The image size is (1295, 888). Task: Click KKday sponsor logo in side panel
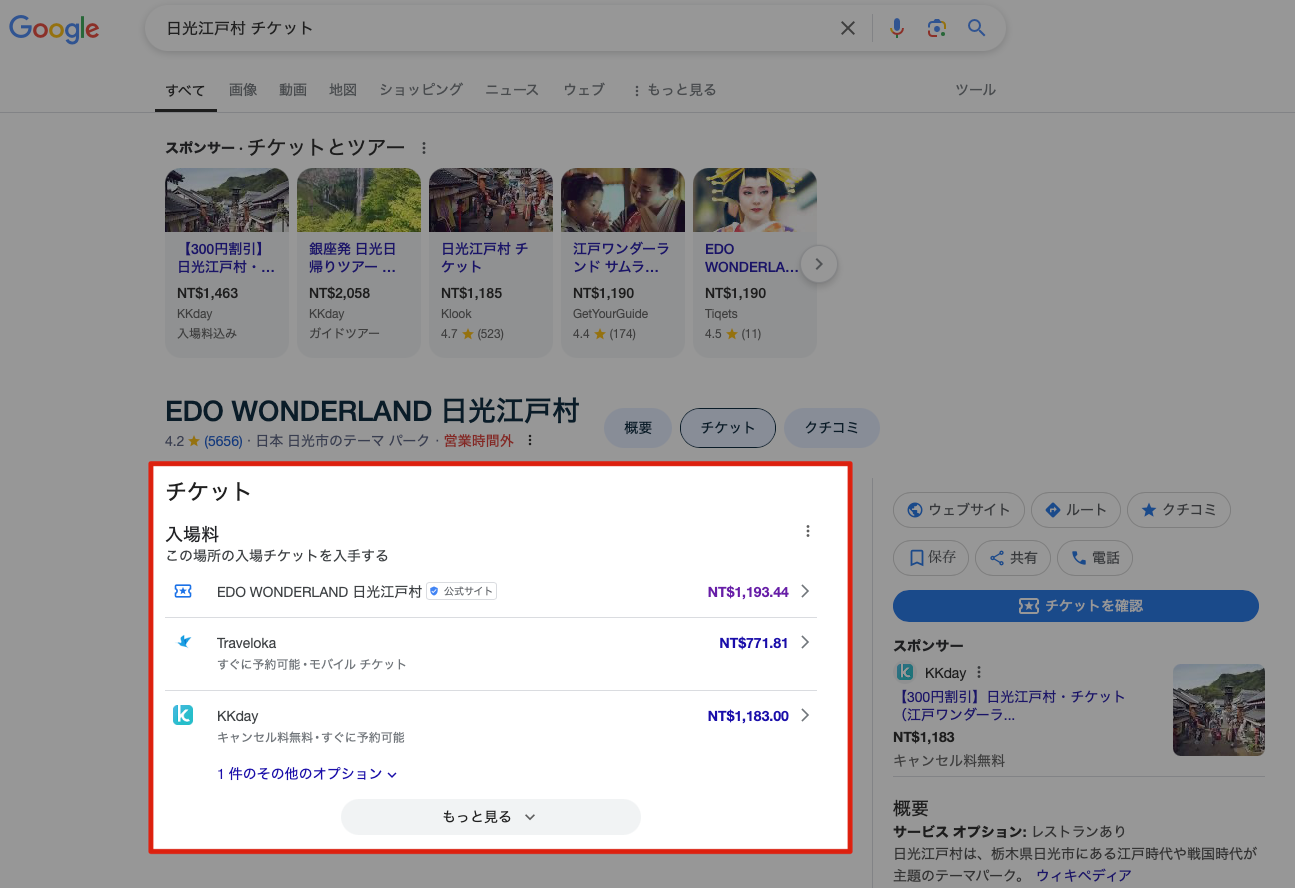tap(905, 672)
